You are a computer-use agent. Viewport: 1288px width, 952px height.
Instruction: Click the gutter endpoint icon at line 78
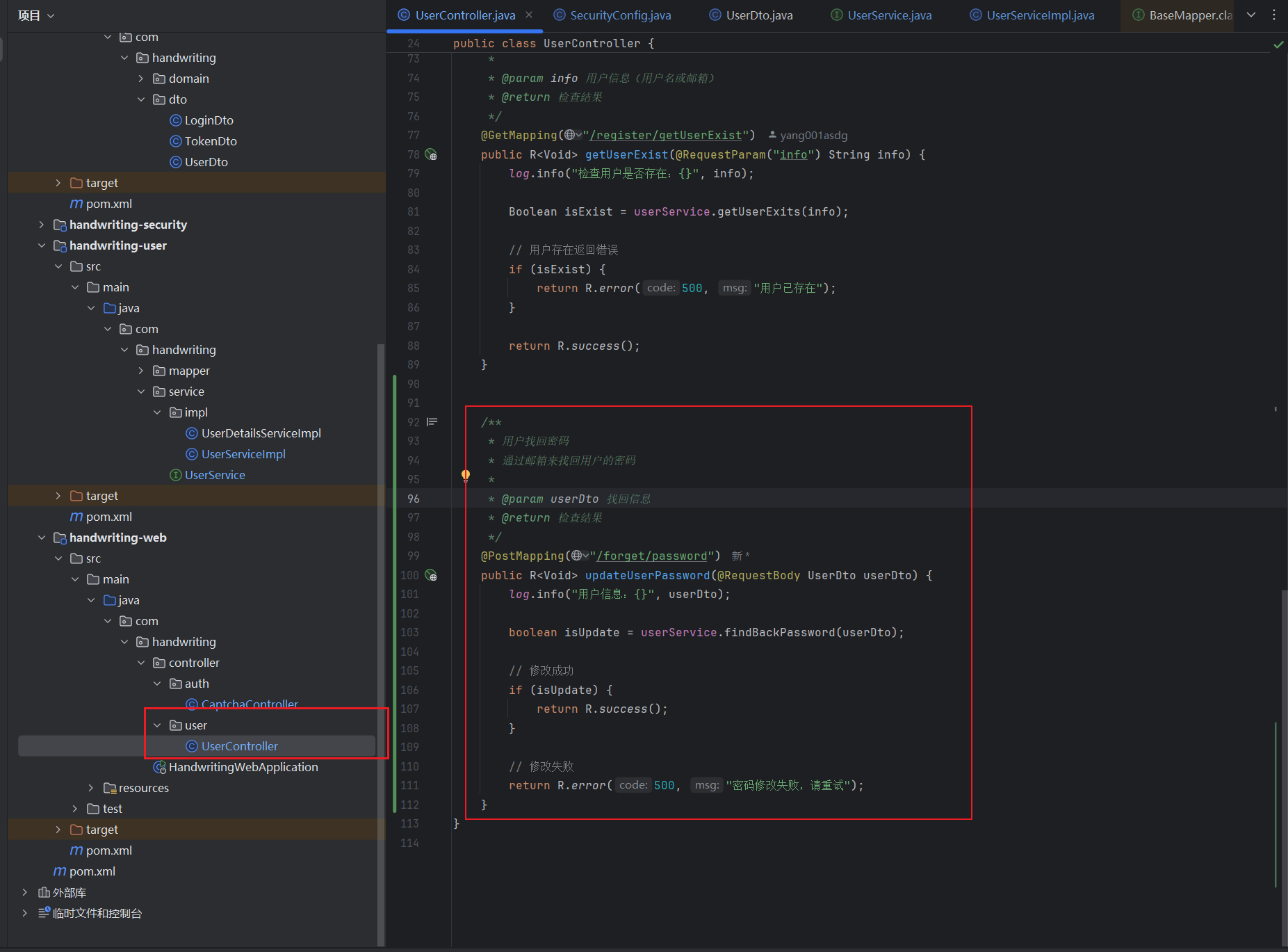[x=431, y=155]
